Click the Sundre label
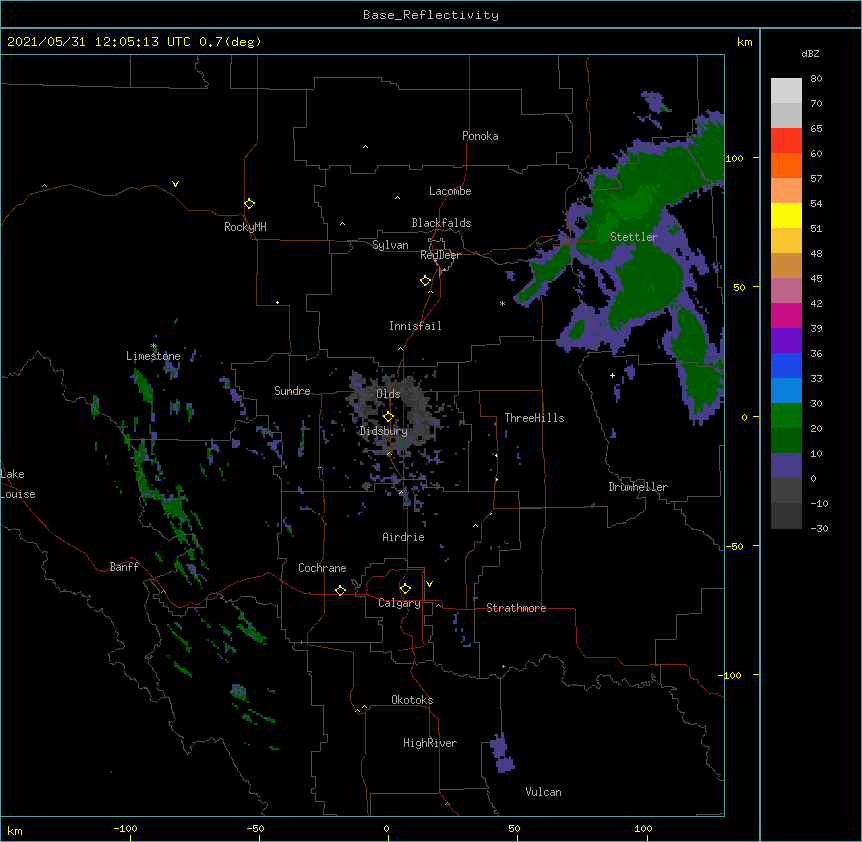This screenshot has width=862, height=842. tap(292, 391)
